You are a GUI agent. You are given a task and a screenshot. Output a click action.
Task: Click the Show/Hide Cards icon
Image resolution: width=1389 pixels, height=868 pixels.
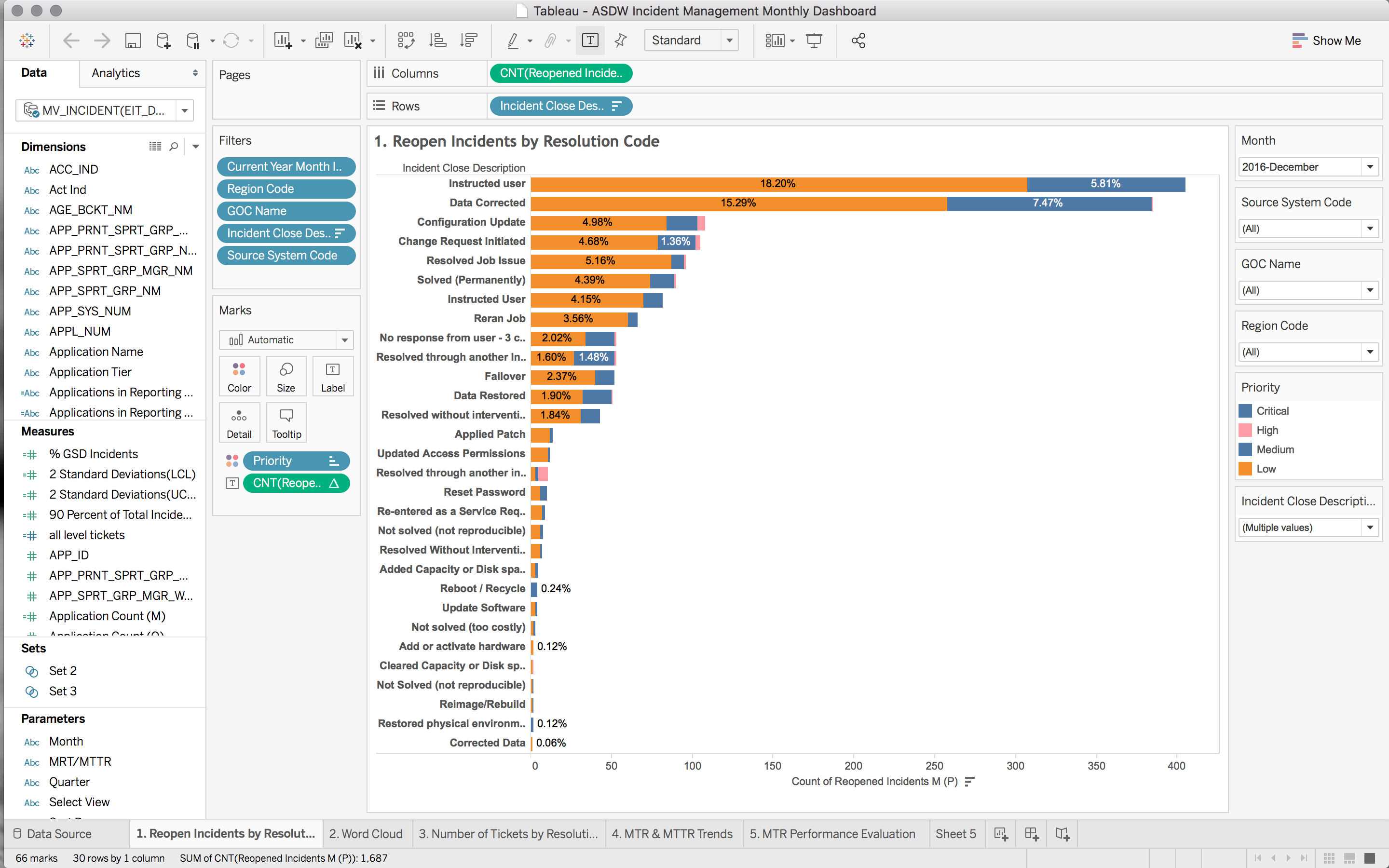point(775,40)
